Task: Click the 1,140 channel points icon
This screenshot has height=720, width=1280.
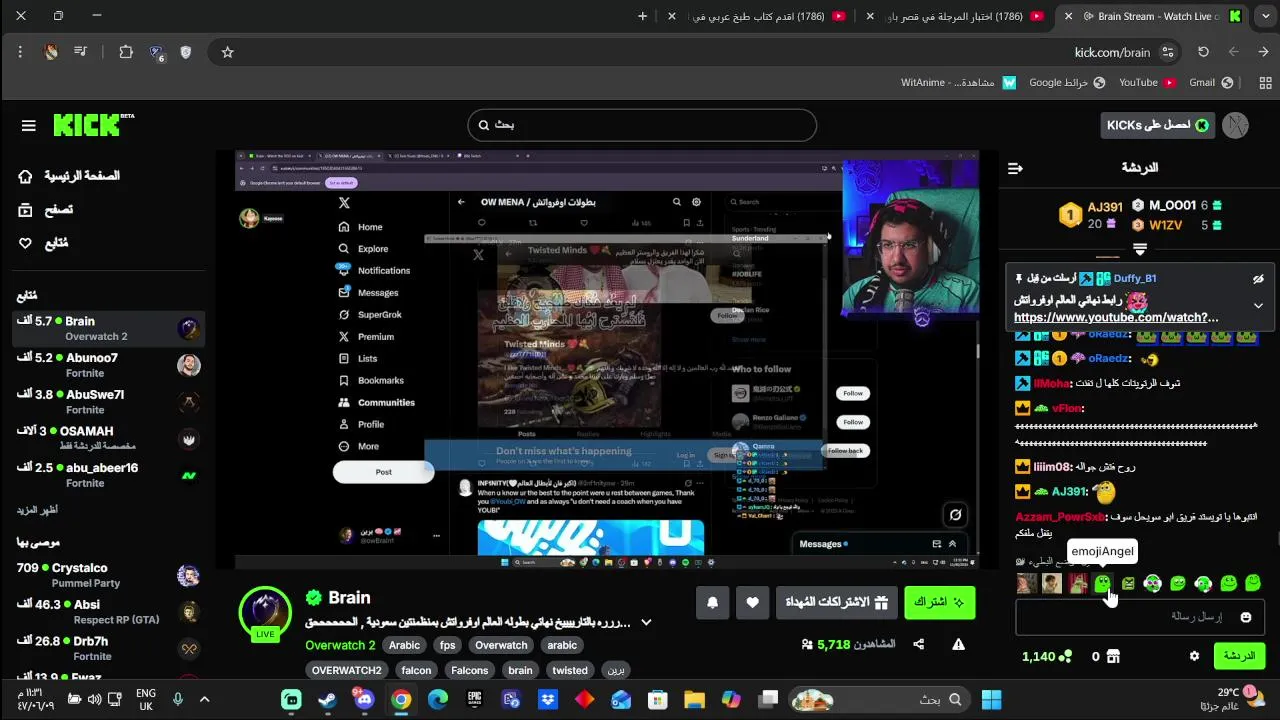Action: 1065,656
